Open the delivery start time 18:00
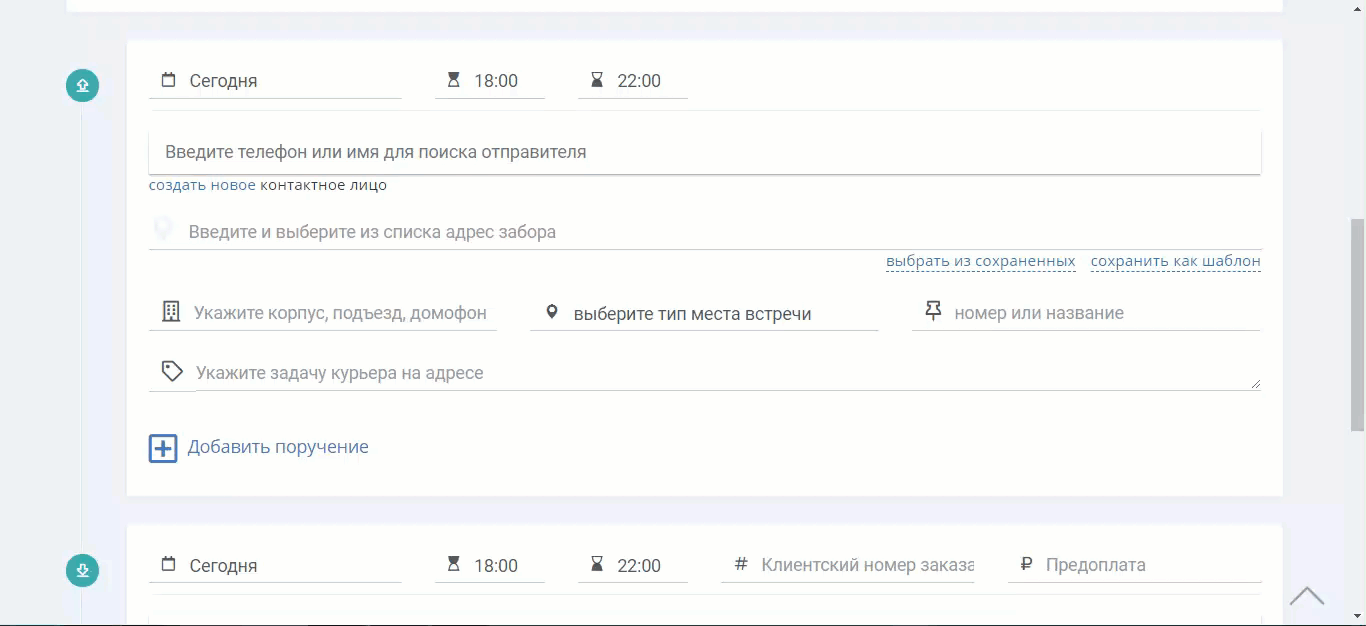 490,565
